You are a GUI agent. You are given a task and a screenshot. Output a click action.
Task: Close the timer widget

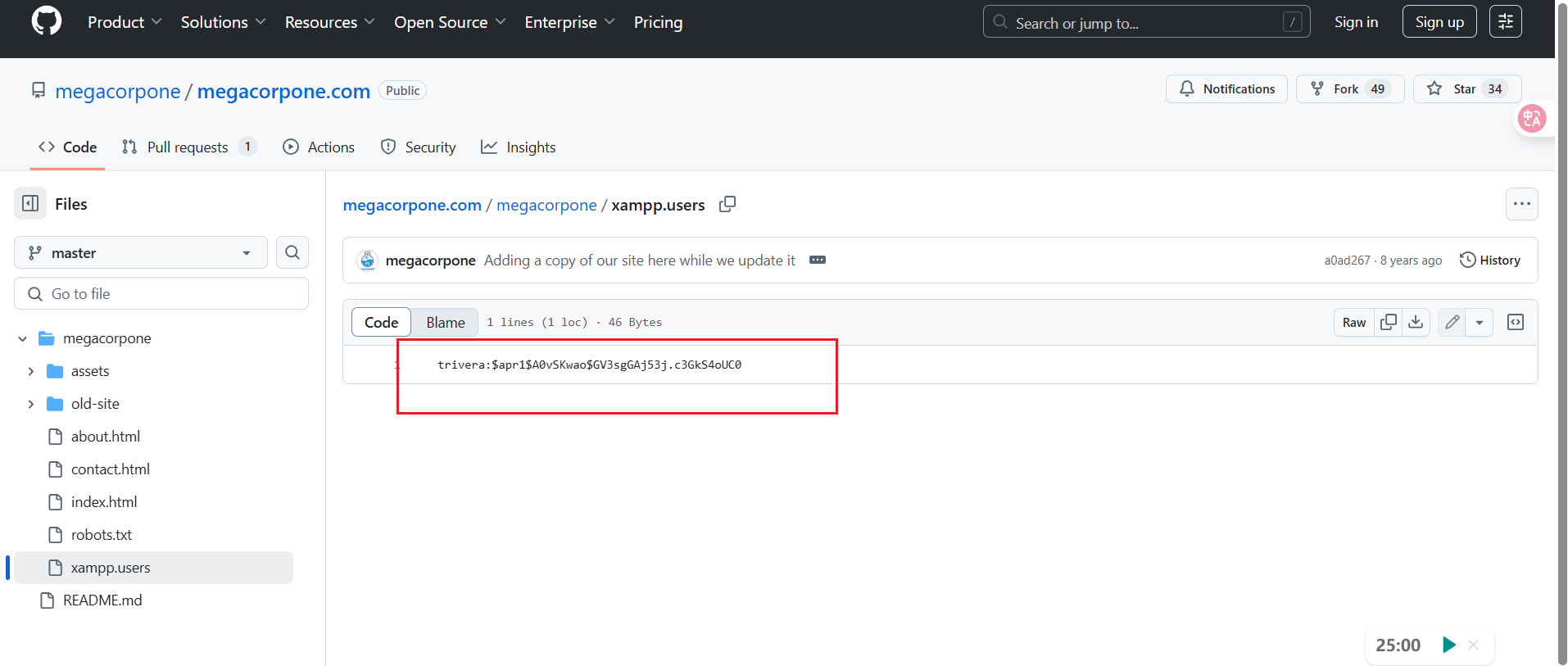[1473, 645]
